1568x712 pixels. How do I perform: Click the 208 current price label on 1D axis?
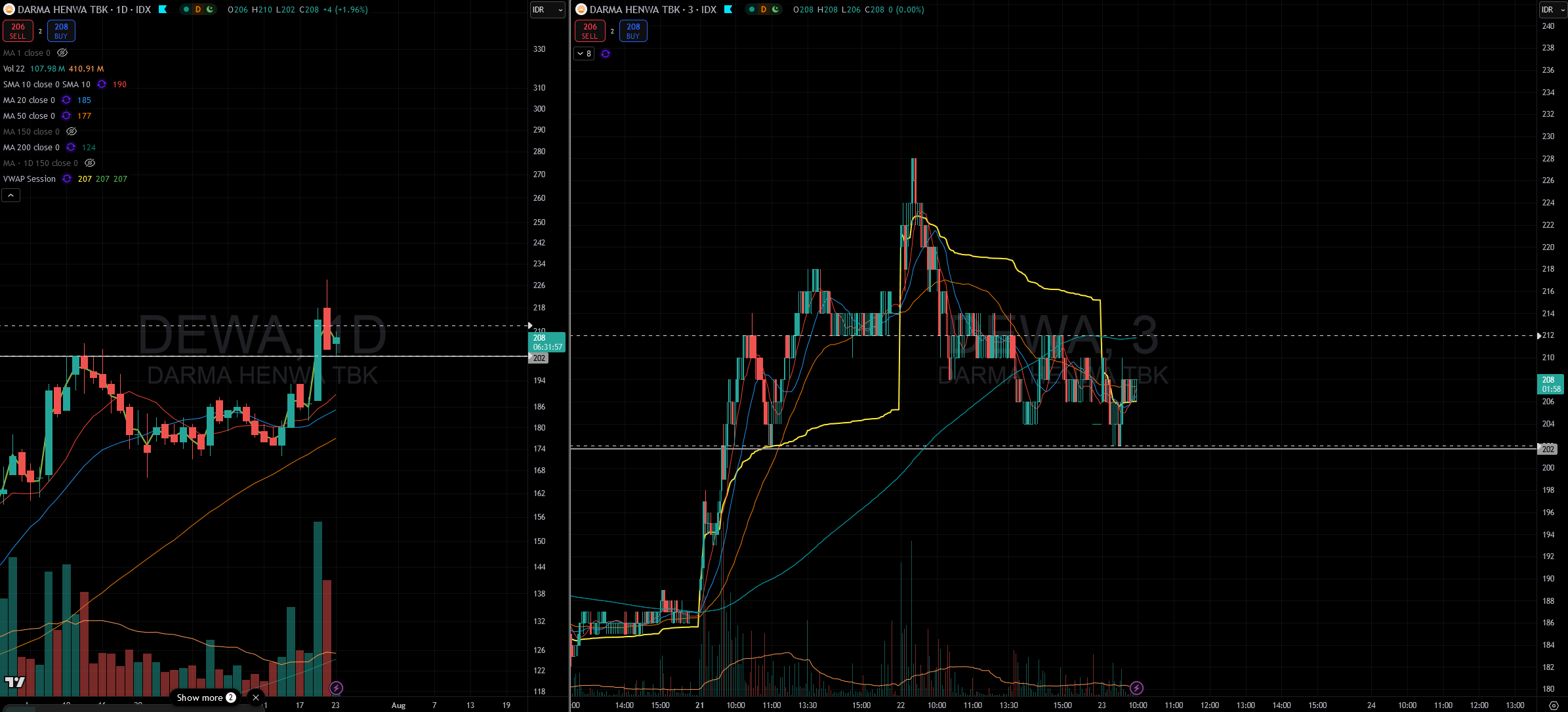[x=547, y=342]
